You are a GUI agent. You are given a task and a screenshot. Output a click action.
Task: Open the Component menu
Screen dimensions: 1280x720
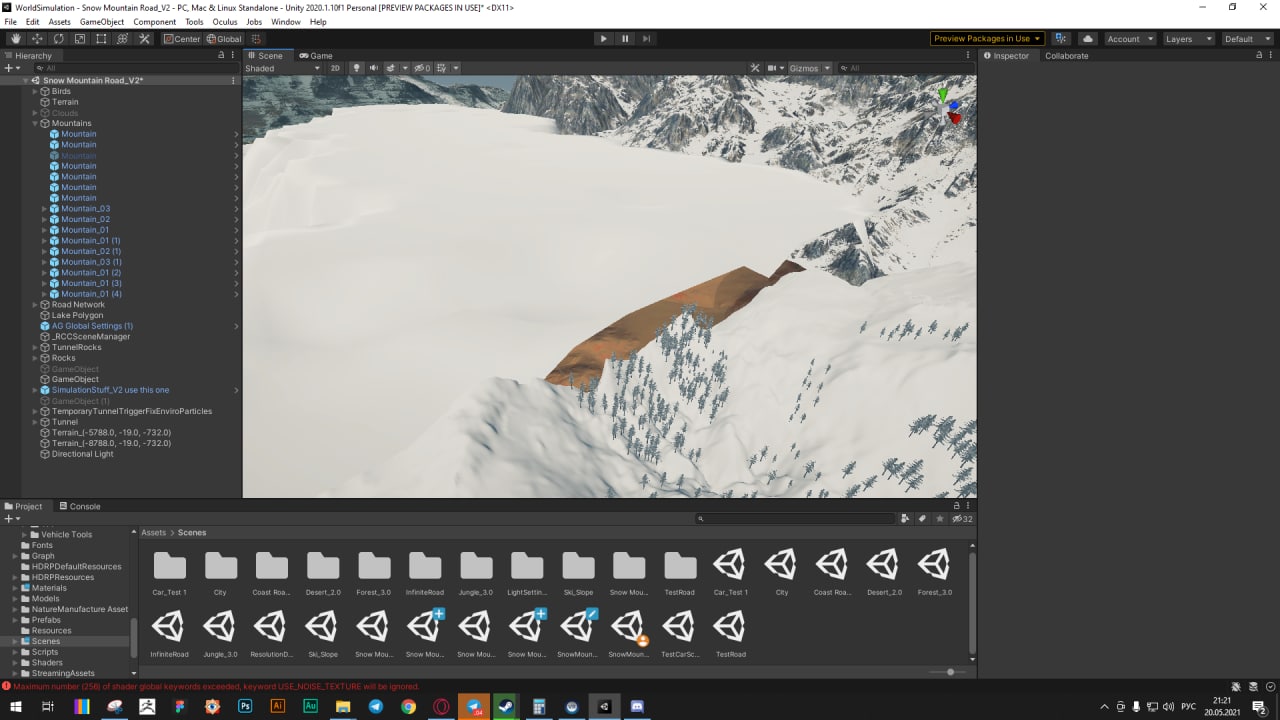[x=154, y=22]
